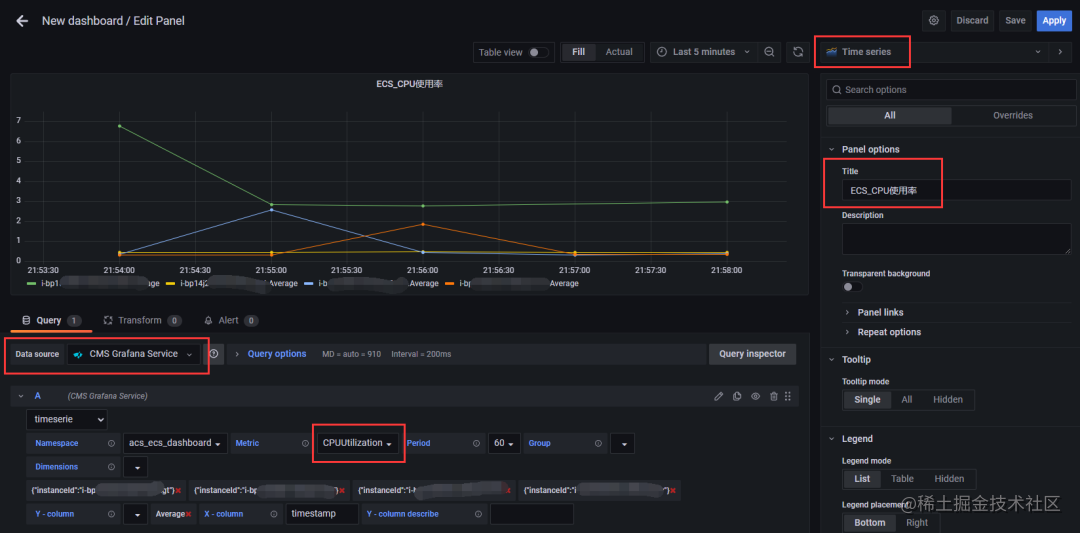The image size is (1080, 533).
Task: Open Period 60 dropdown
Action: point(504,443)
